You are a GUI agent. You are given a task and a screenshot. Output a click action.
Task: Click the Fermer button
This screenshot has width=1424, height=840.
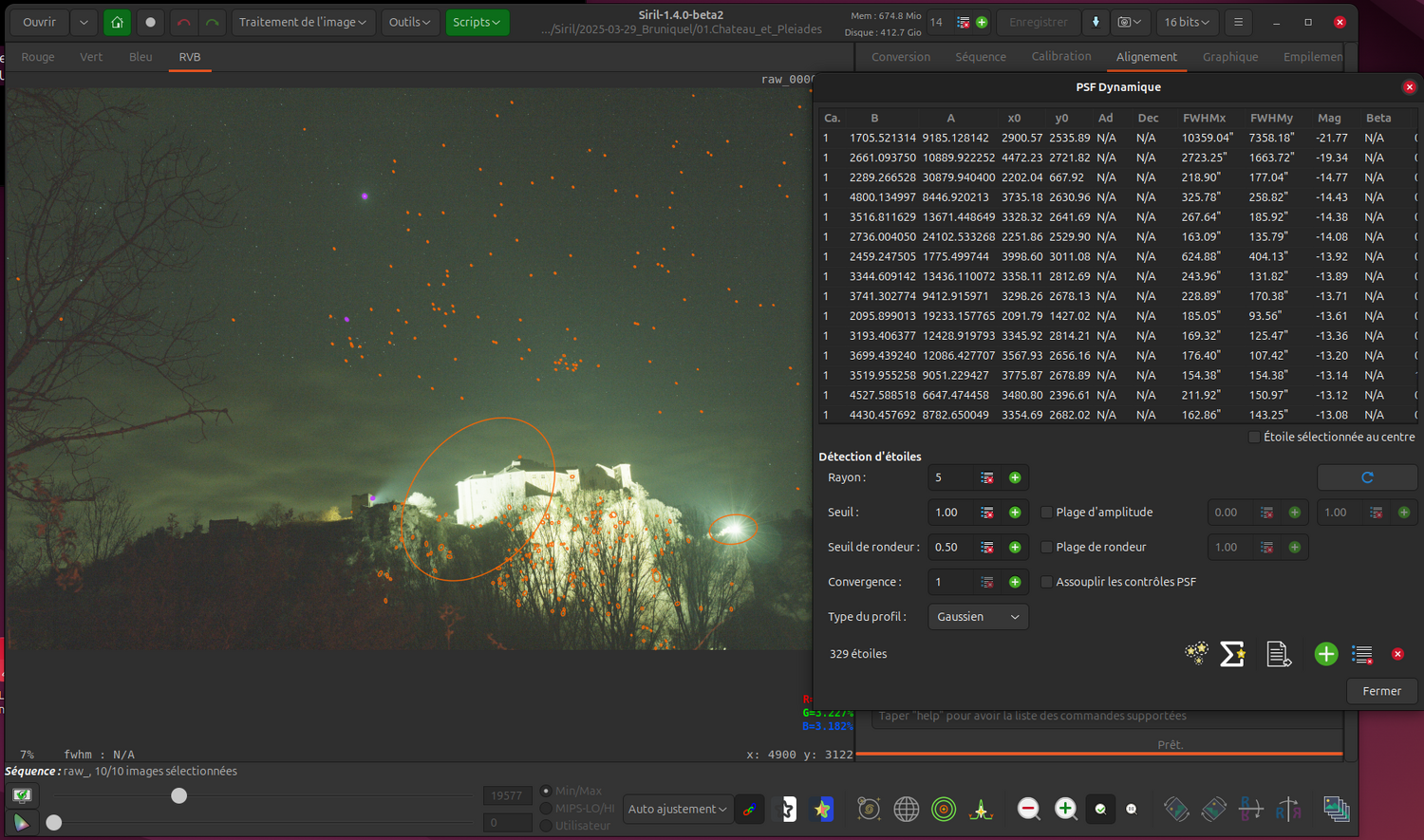[x=1381, y=691]
